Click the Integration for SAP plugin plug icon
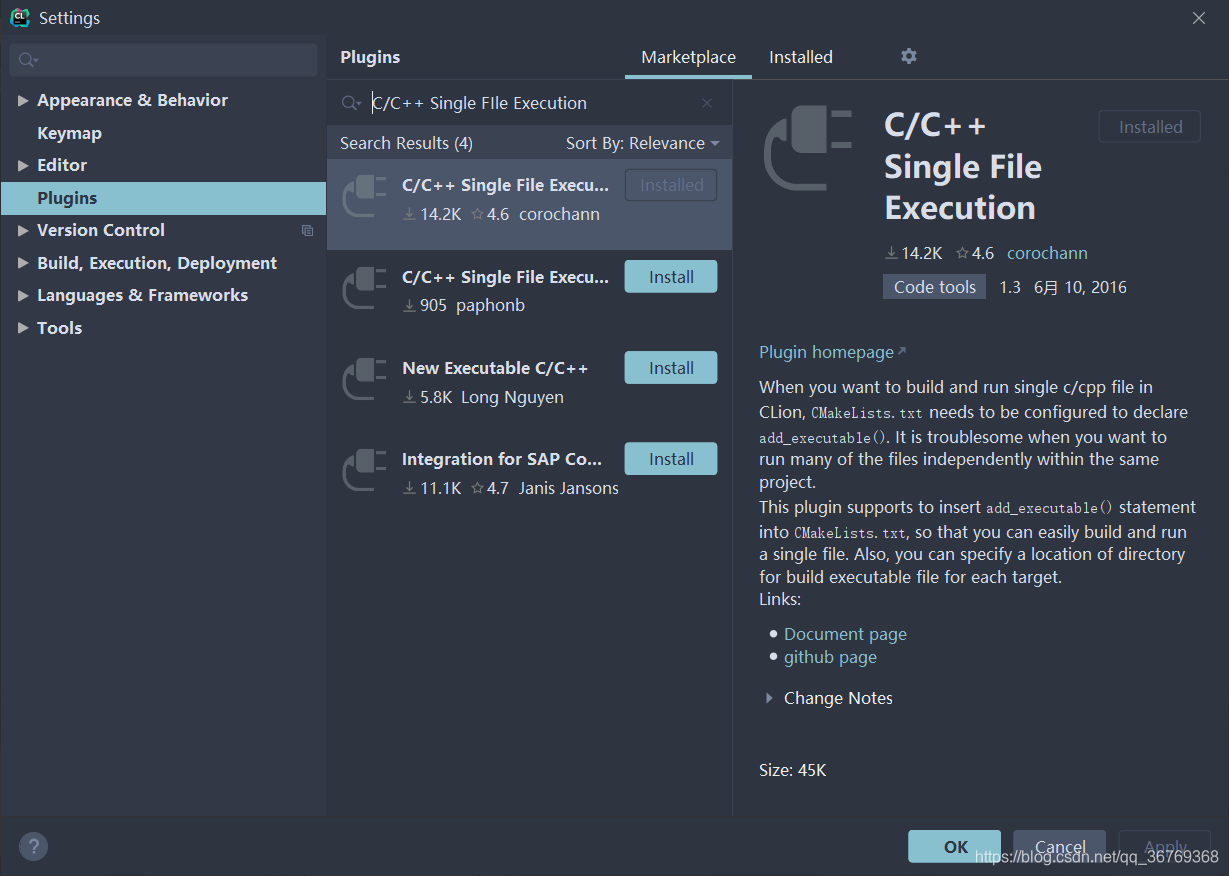 (364, 469)
